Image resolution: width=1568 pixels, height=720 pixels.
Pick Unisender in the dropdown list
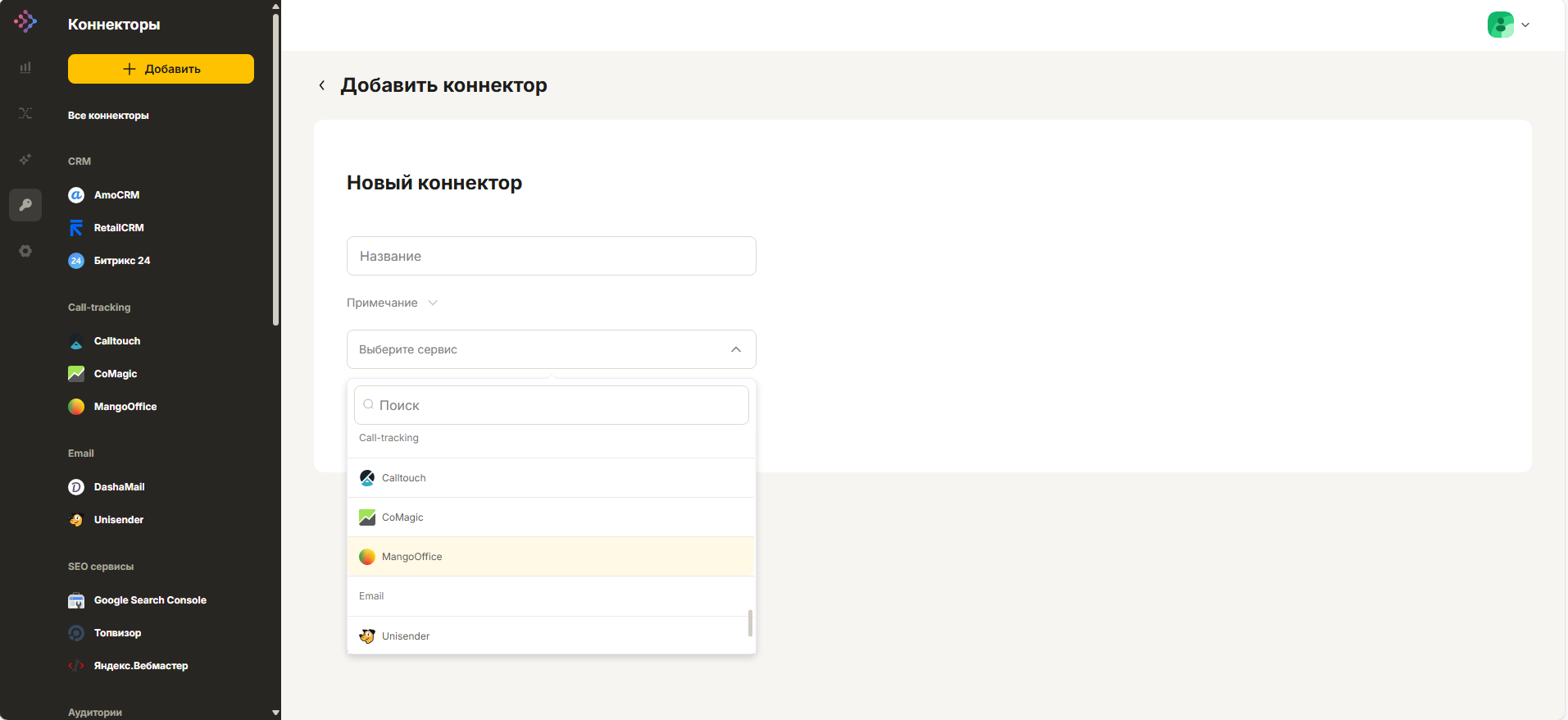click(551, 636)
